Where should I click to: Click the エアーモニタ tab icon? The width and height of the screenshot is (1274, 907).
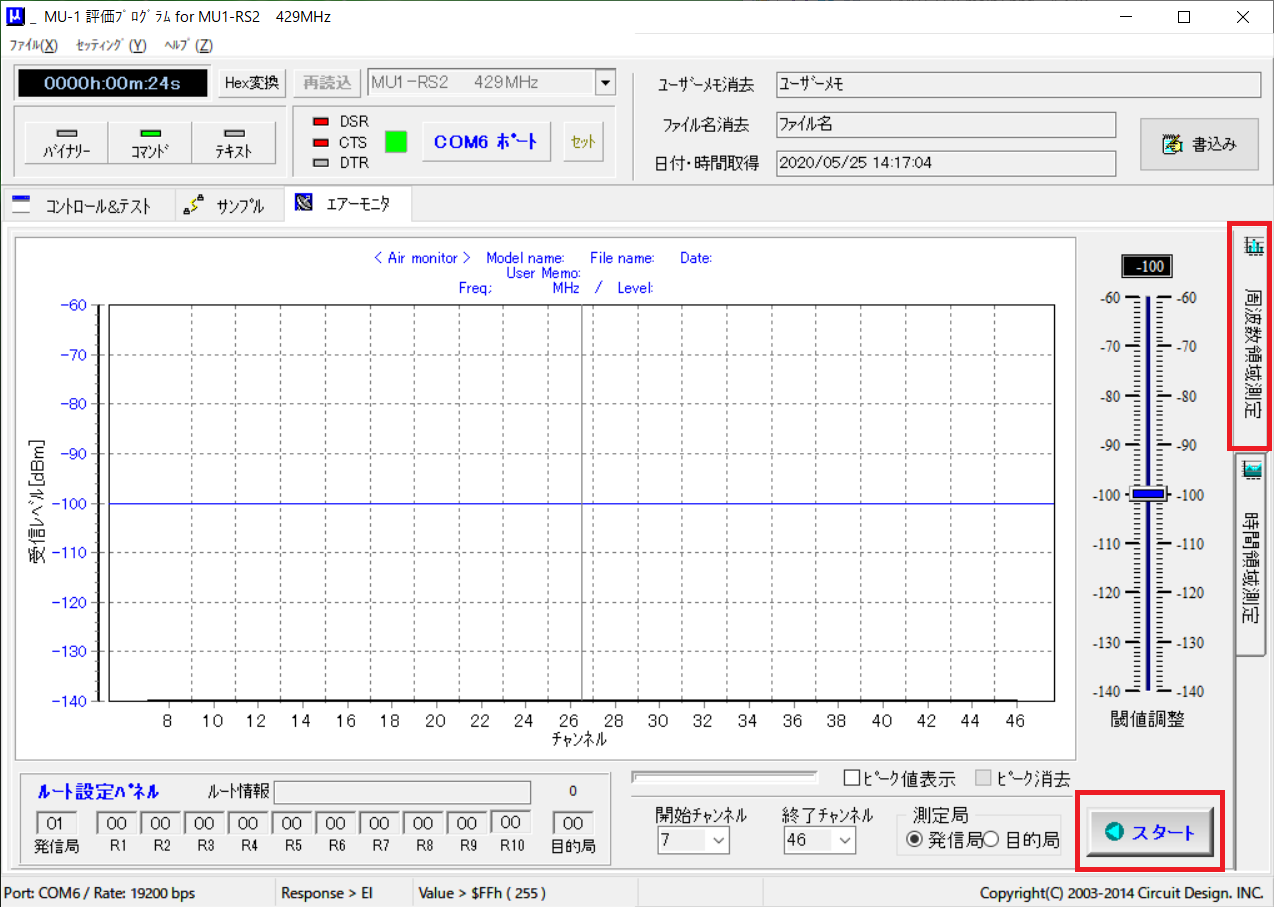point(304,203)
